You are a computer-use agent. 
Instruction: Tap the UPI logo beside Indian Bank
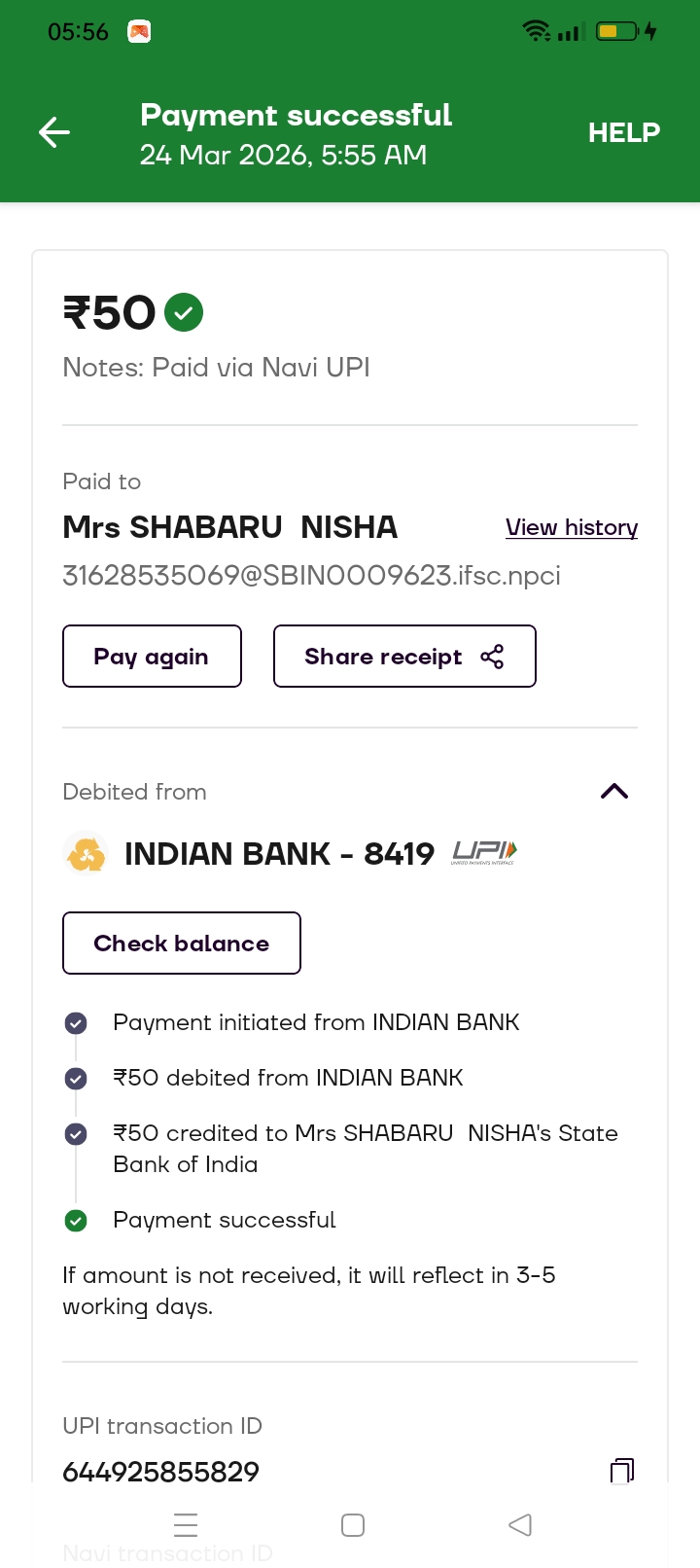(484, 853)
